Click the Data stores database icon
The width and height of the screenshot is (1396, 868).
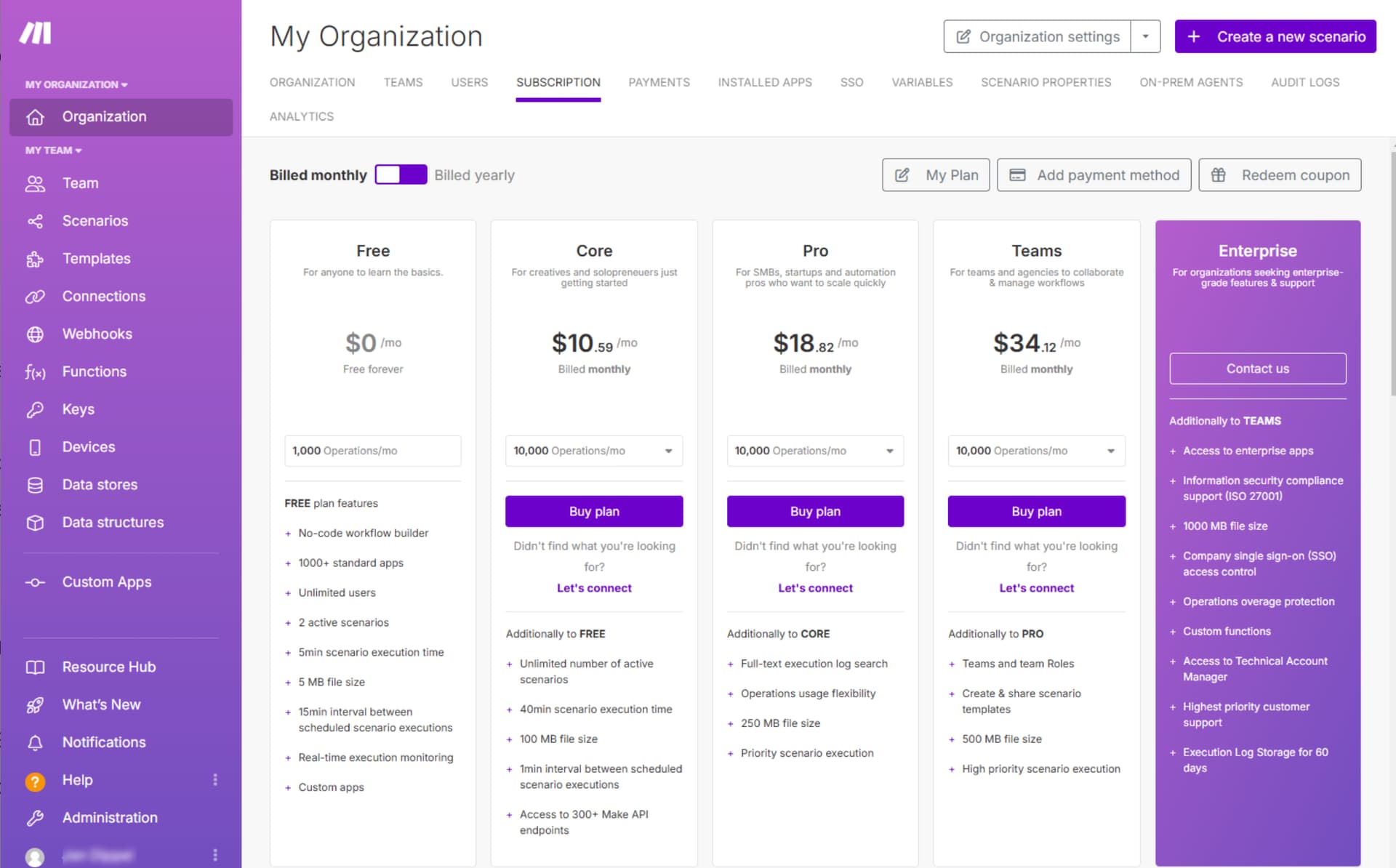coord(35,485)
